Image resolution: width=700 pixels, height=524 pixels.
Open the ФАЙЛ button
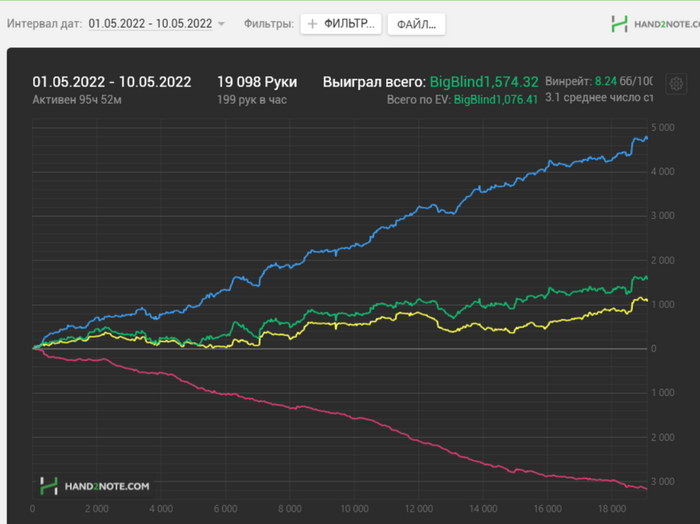(416, 24)
